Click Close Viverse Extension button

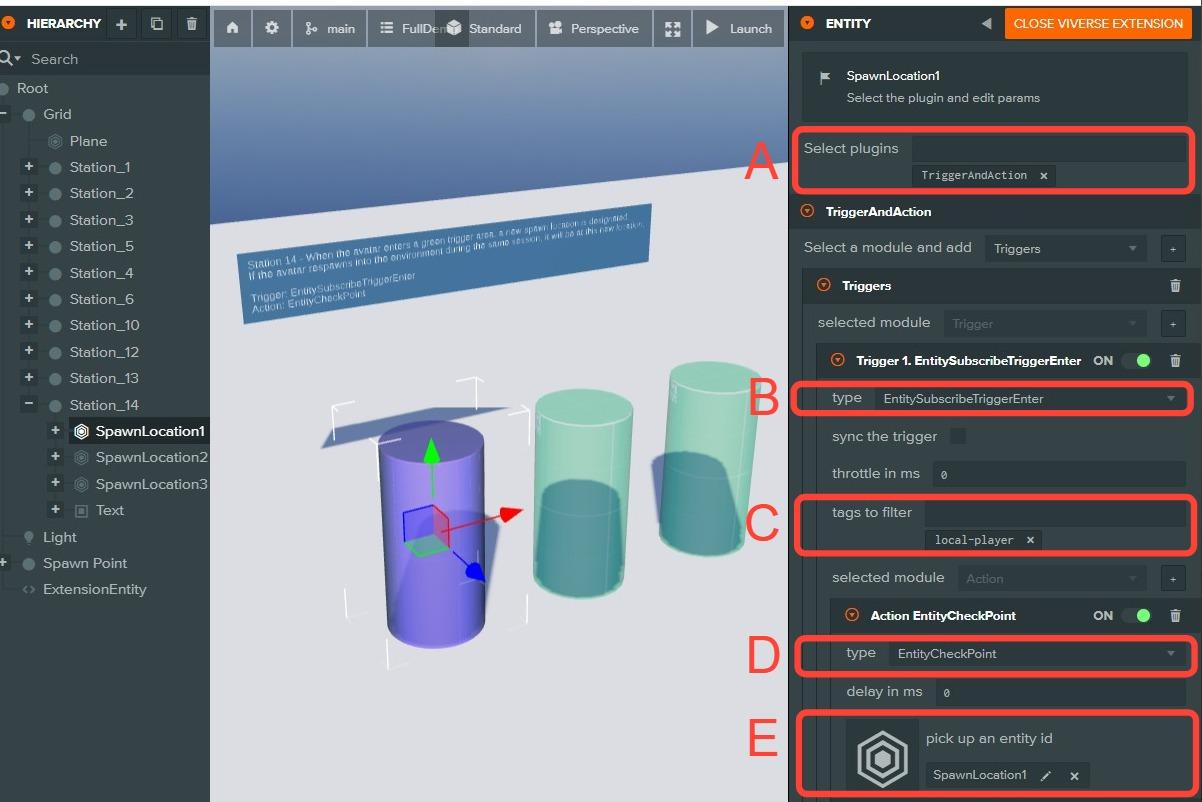(x=1098, y=23)
